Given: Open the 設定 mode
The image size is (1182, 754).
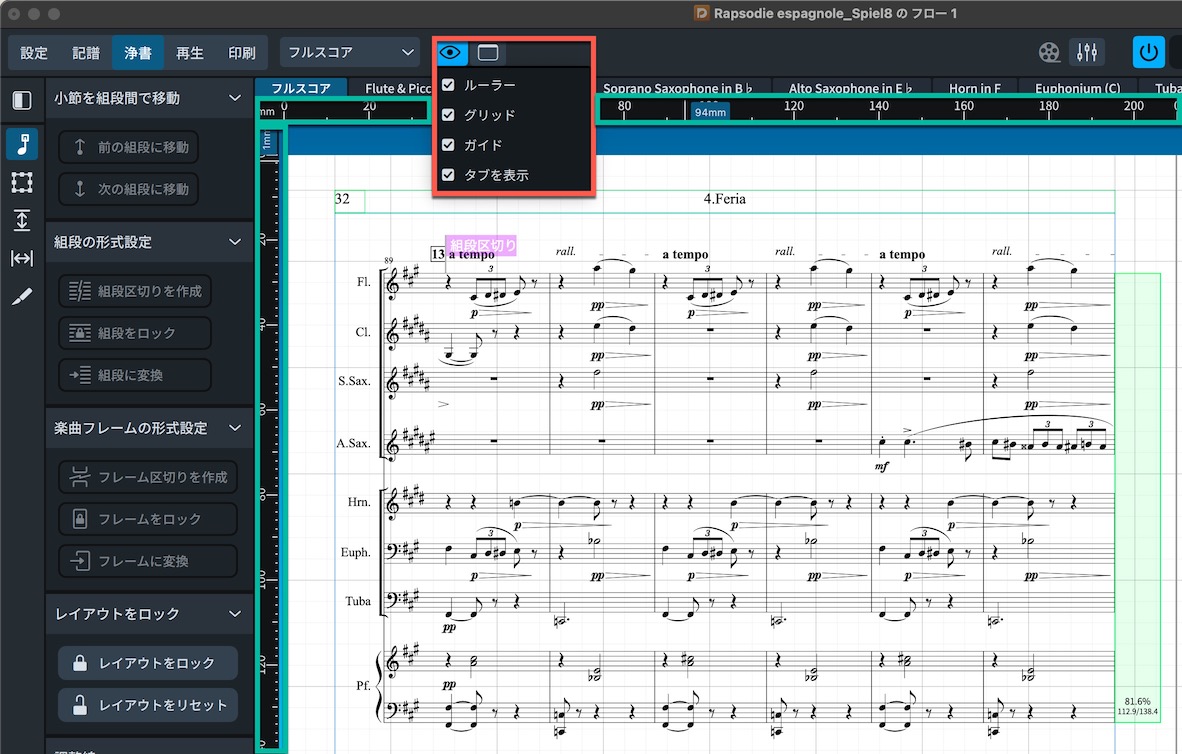Looking at the screenshot, I should [34, 53].
